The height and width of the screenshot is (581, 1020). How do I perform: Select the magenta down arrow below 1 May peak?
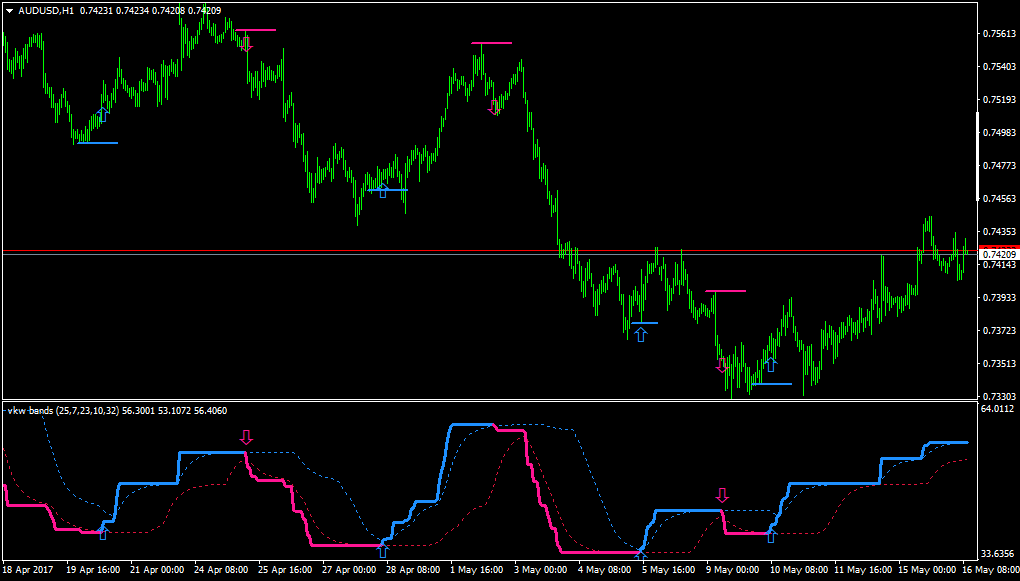494,107
